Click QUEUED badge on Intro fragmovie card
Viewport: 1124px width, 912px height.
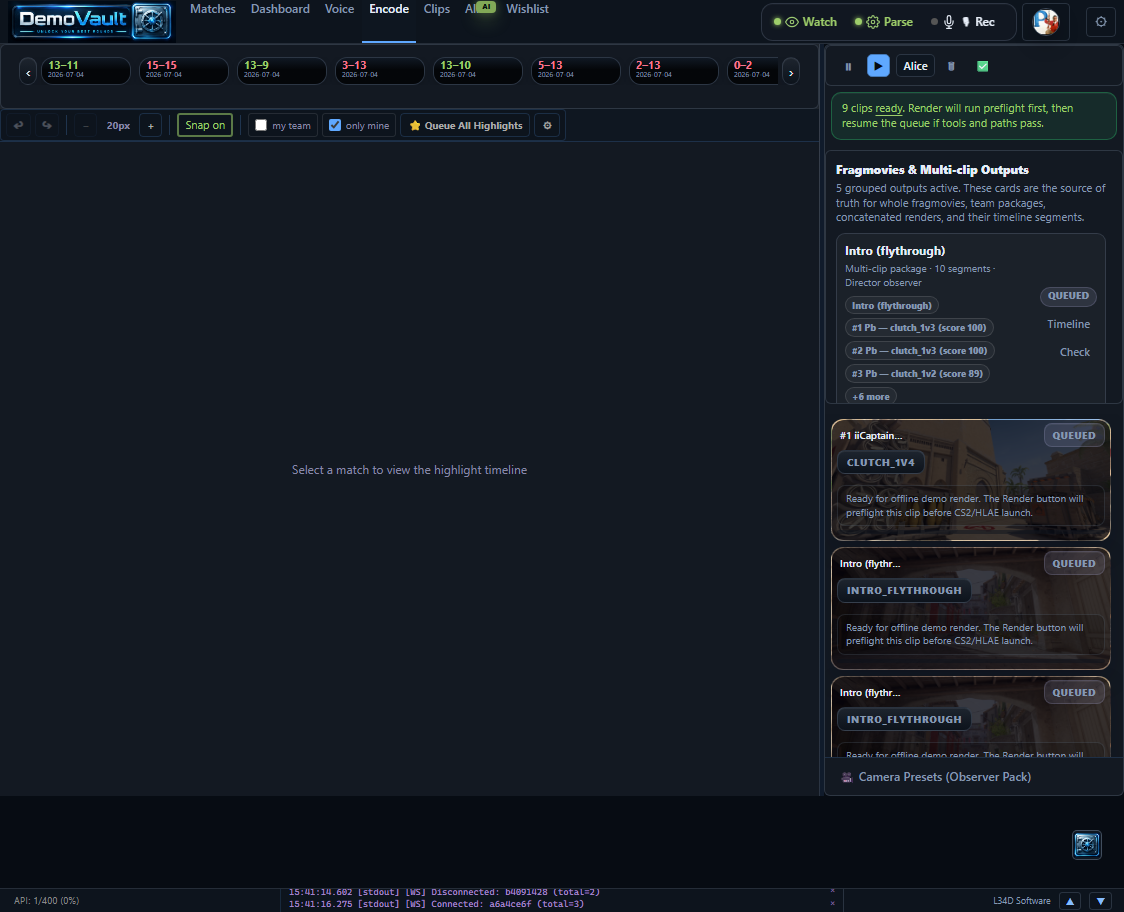click(x=1068, y=295)
